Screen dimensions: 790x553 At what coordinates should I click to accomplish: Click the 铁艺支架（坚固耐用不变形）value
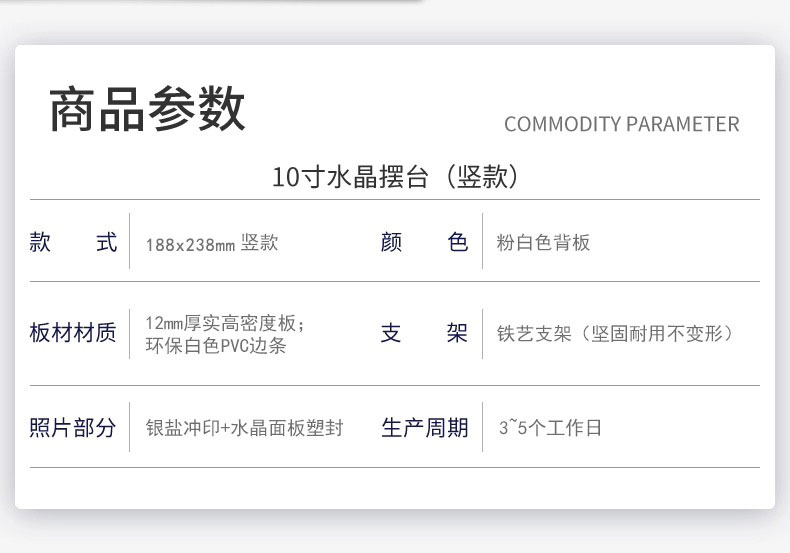click(x=615, y=333)
